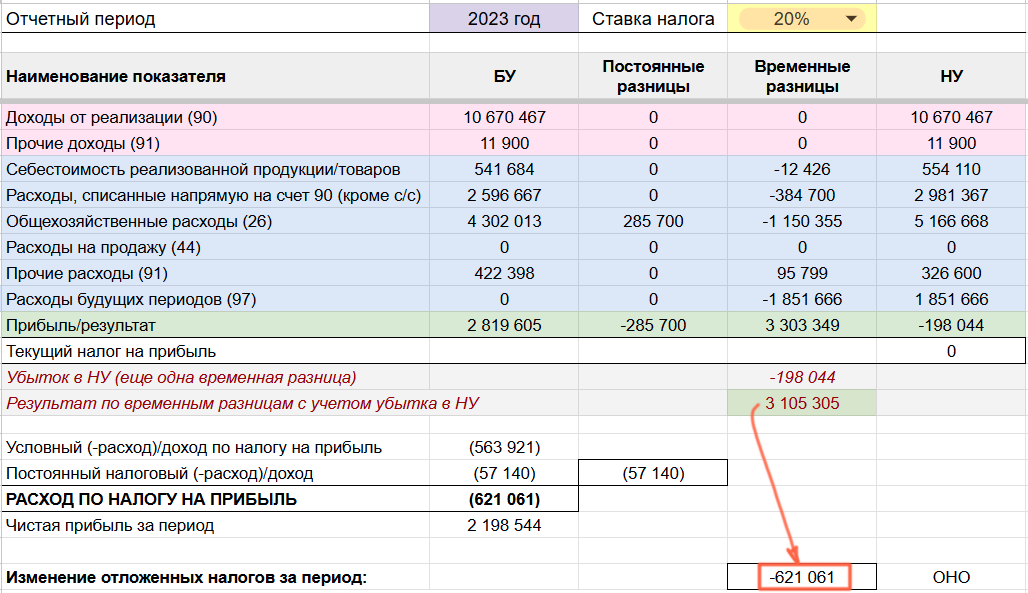Select the 285 700 permanent difference cell
The width and height of the screenshot is (1028, 593).
(x=653, y=221)
